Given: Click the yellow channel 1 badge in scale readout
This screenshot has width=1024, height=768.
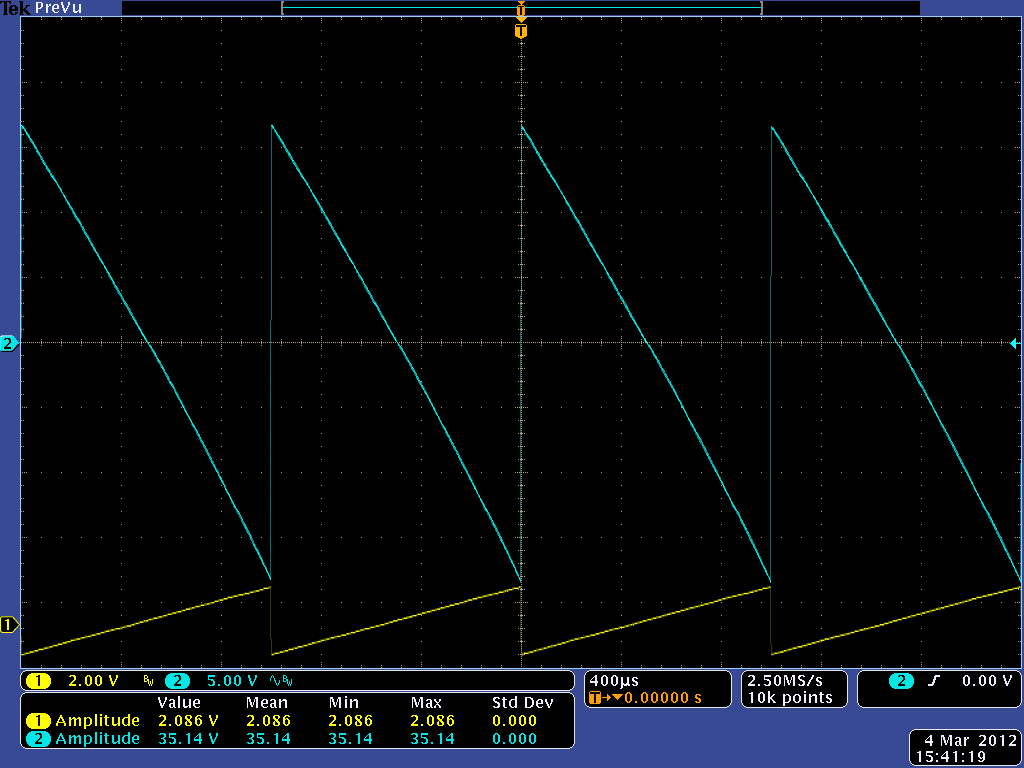Looking at the screenshot, I should pyautogui.click(x=38, y=681).
